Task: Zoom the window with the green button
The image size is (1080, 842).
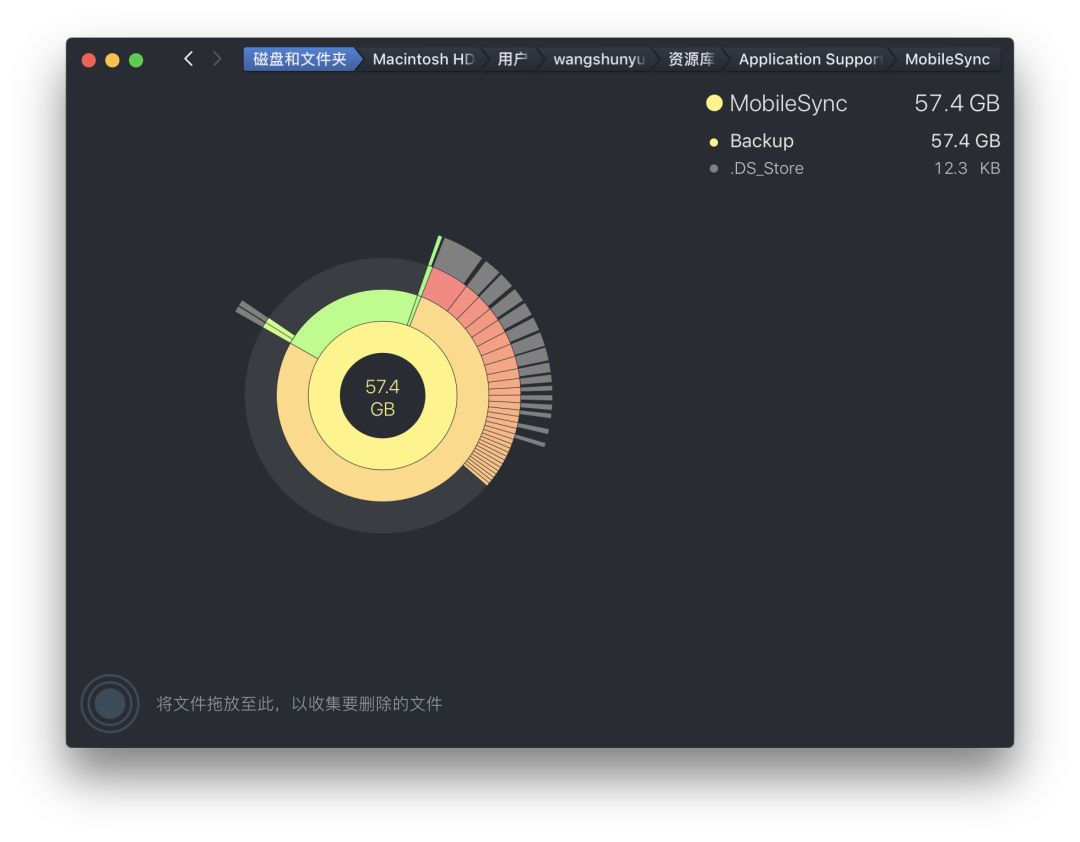Action: click(x=136, y=60)
